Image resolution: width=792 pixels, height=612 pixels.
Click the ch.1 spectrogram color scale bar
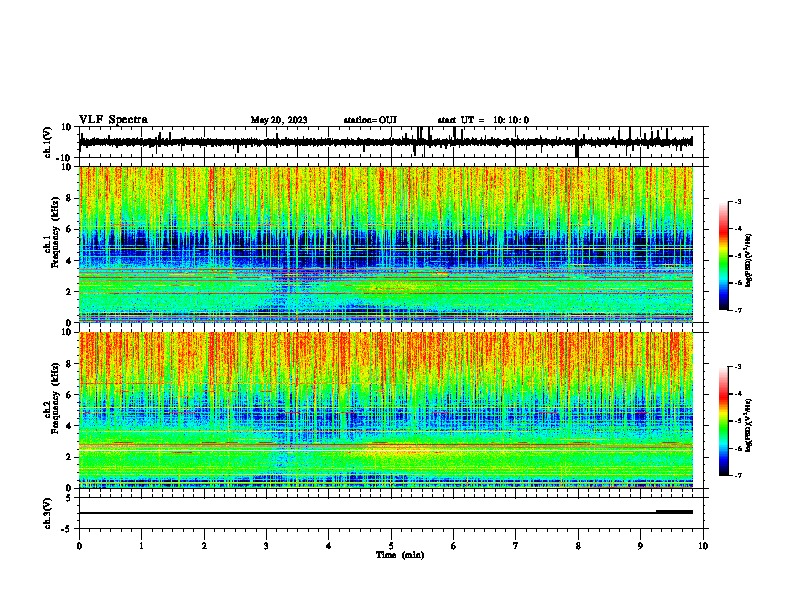point(724,256)
